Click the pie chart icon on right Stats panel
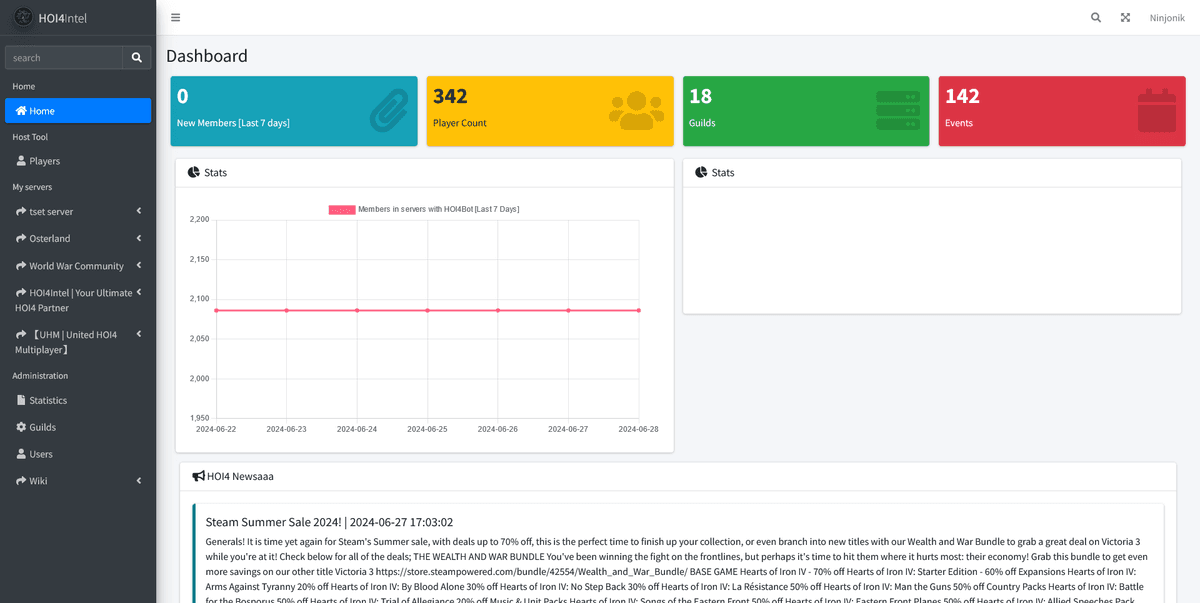Image resolution: width=1200 pixels, height=603 pixels. point(701,172)
